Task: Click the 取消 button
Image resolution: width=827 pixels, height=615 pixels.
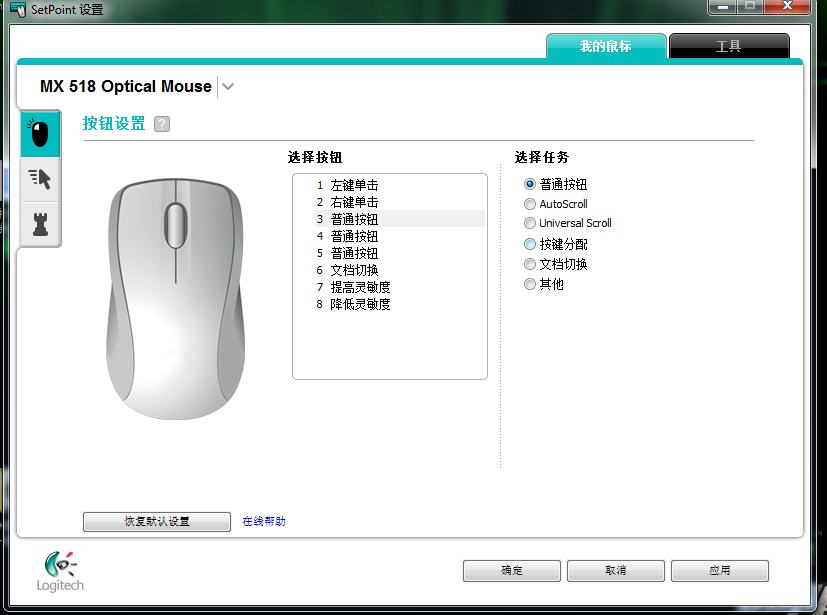Action: click(616, 571)
